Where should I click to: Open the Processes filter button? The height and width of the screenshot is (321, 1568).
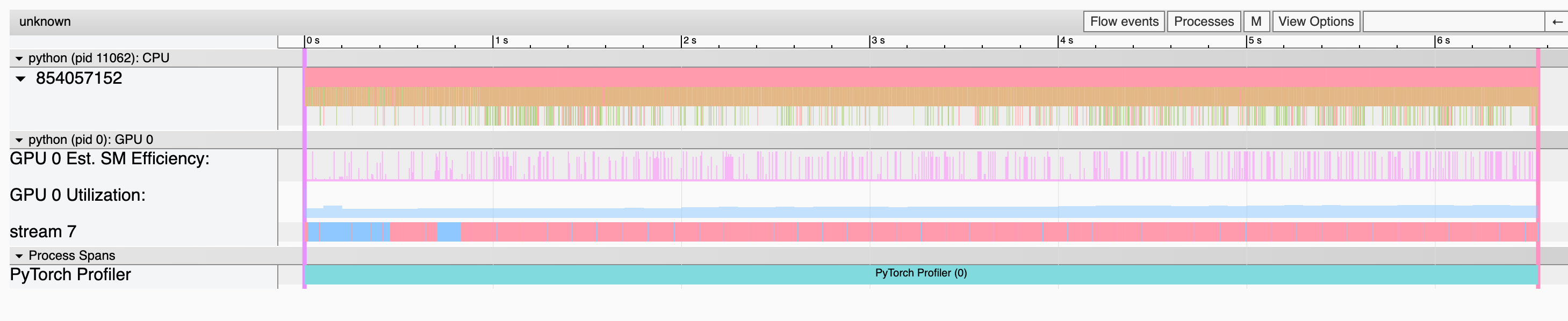click(1203, 21)
